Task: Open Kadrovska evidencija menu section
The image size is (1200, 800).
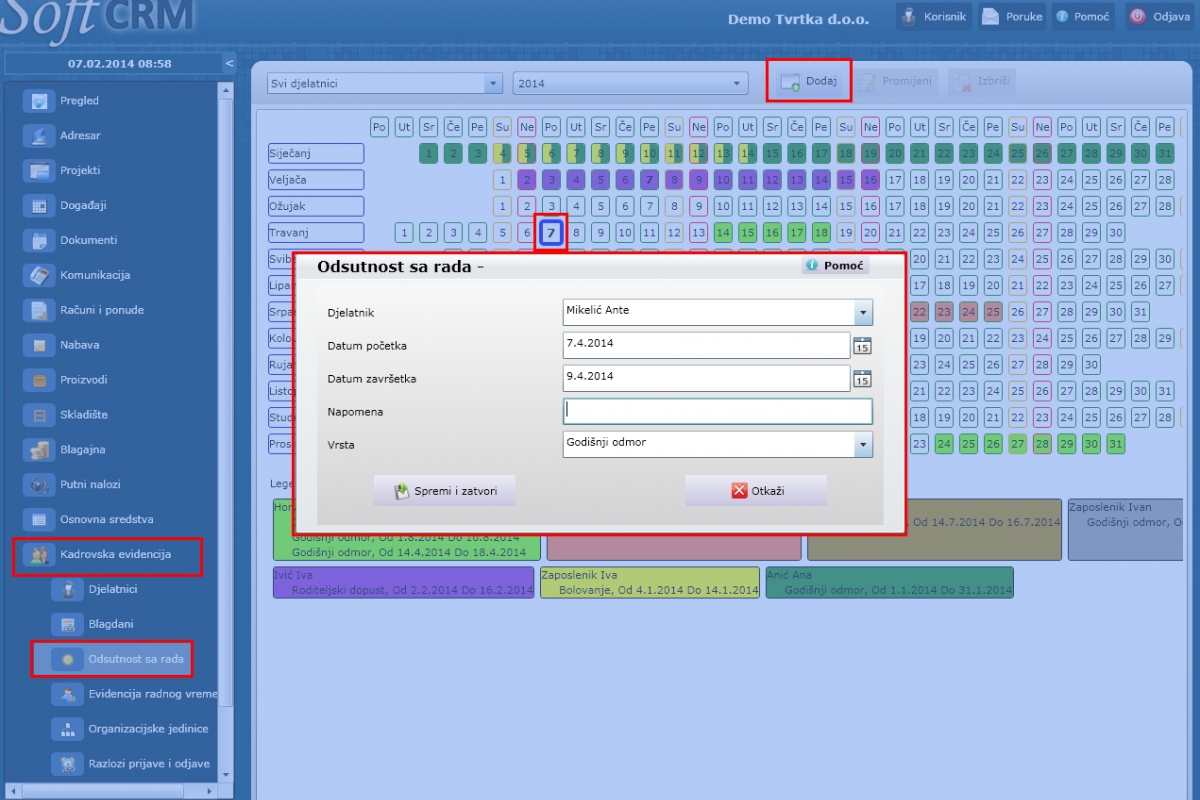Action: (x=107, y=556)
